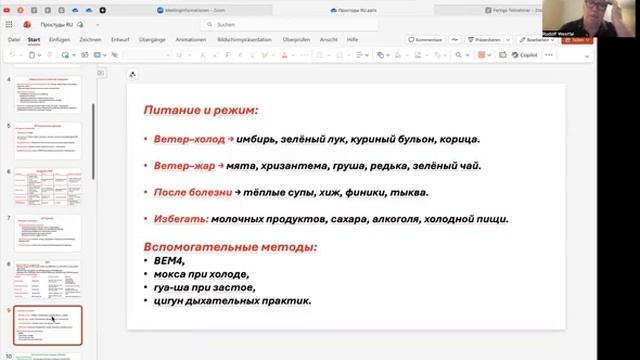Open Copilot from the ribbon
The width and height of the screenshot is (640, 360).
click(x=524, y=55)
